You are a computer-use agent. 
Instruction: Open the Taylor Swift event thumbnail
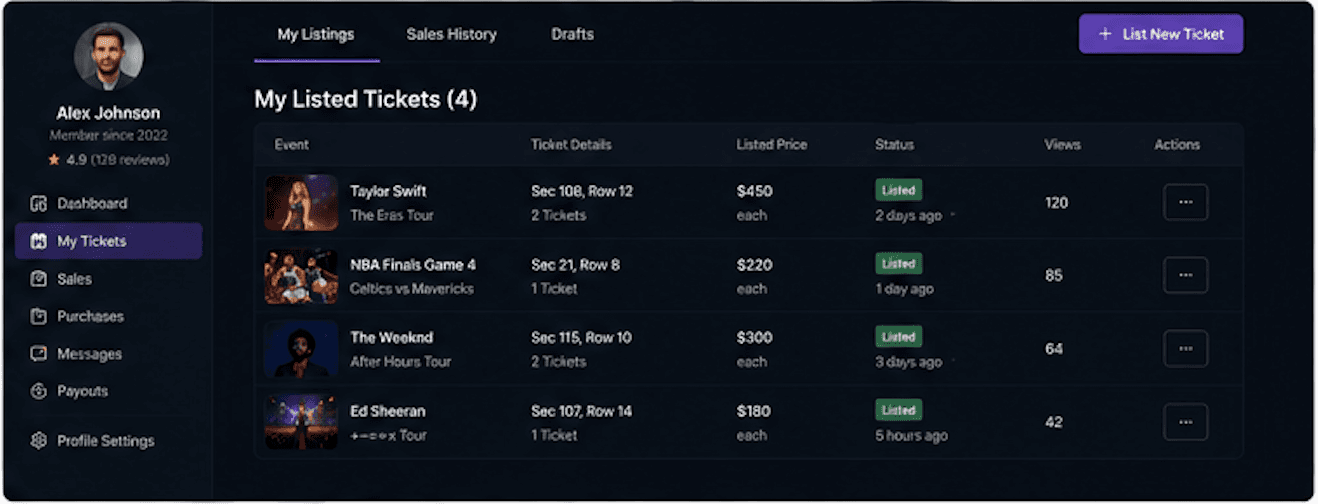tap(301, 203)
